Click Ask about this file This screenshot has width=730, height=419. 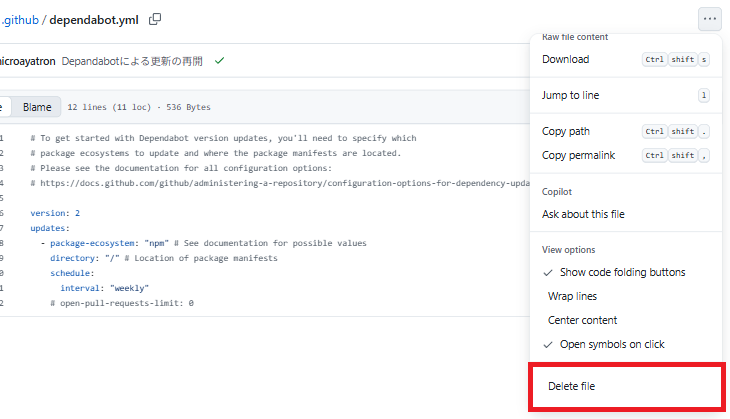(583, 214)
